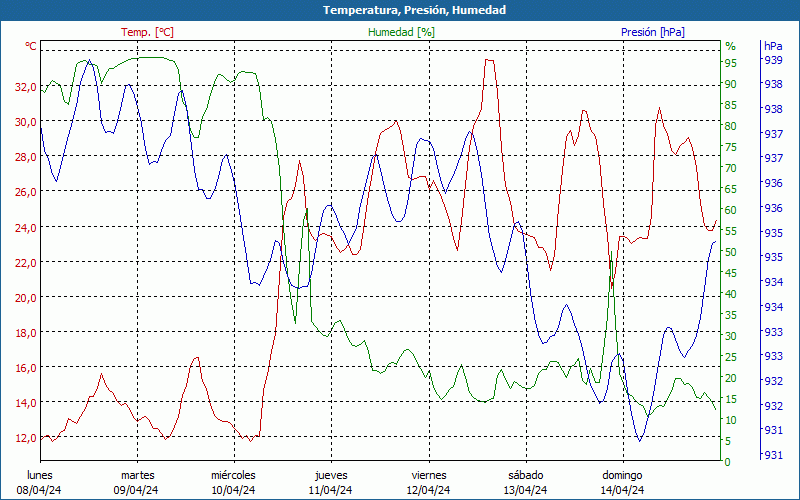Screen dimensions: 800x500
Task: Click the green "%" axis unit label
Action: [731, 46]
